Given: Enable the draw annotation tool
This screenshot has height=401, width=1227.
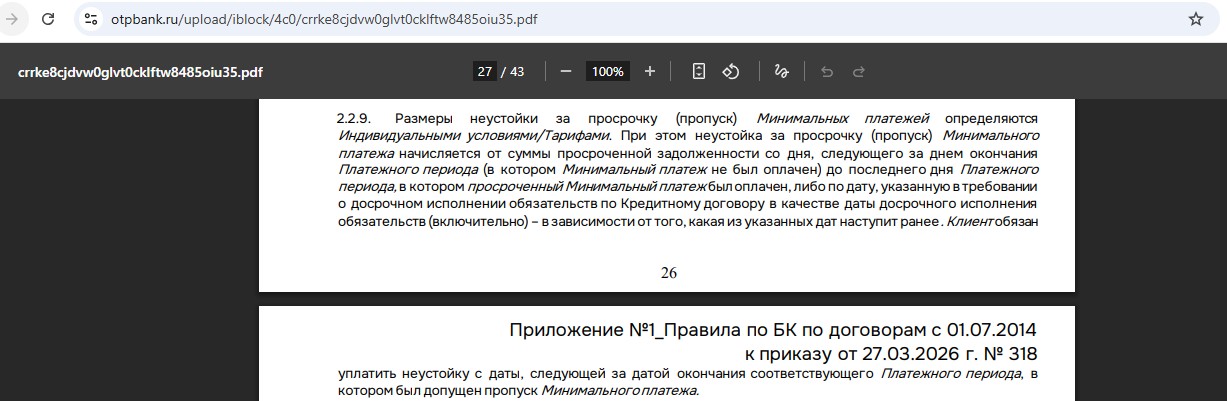Looking at the screenshot, I should (x=782, y=71).
